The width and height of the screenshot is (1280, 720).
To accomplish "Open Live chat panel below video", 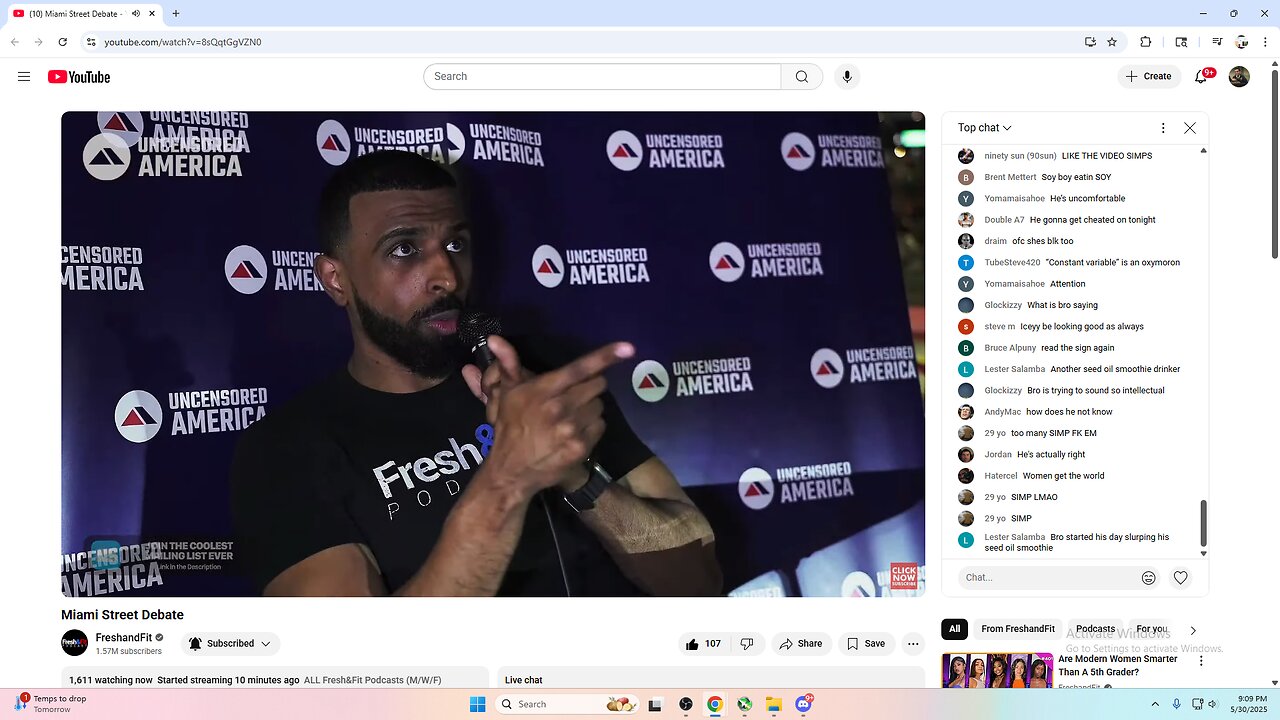I will (x=711, y=679).
